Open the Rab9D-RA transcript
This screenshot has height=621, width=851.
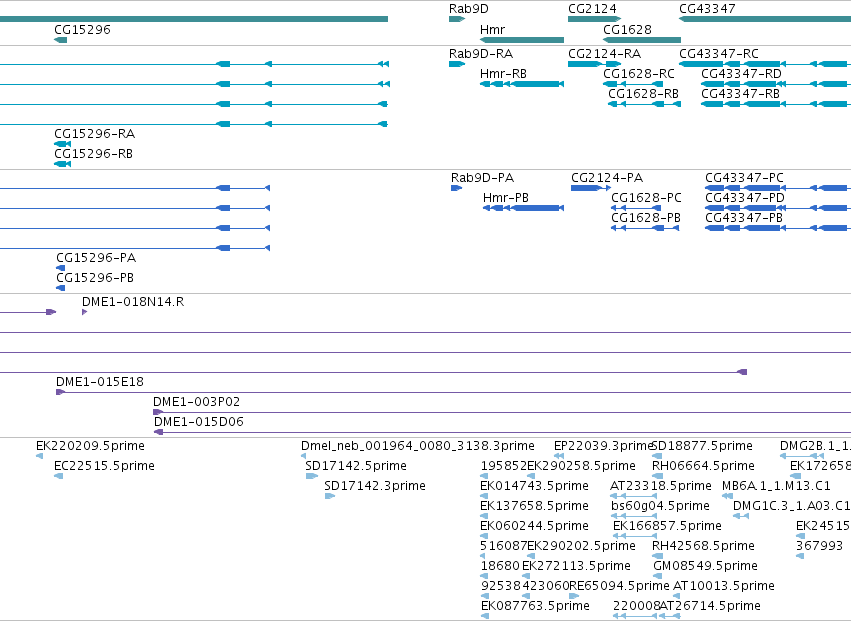(x=457, y=64)
